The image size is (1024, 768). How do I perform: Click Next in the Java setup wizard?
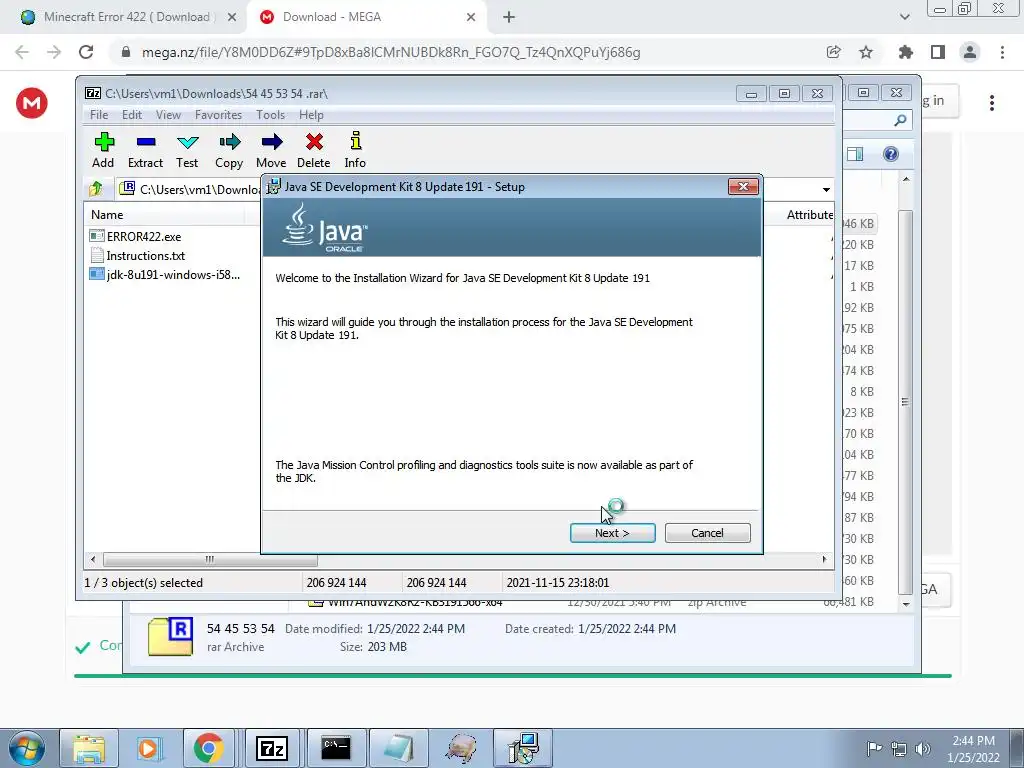pos(613,533)
